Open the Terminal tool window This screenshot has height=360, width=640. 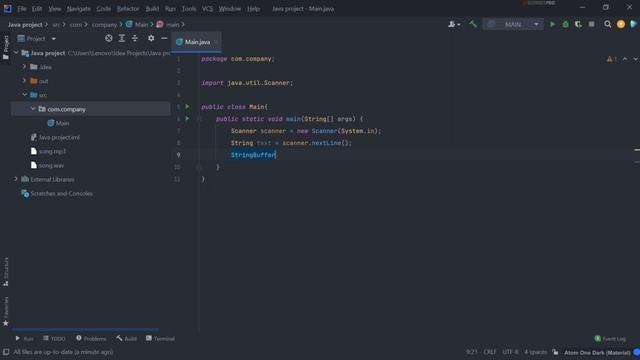[x=160, y=339]
